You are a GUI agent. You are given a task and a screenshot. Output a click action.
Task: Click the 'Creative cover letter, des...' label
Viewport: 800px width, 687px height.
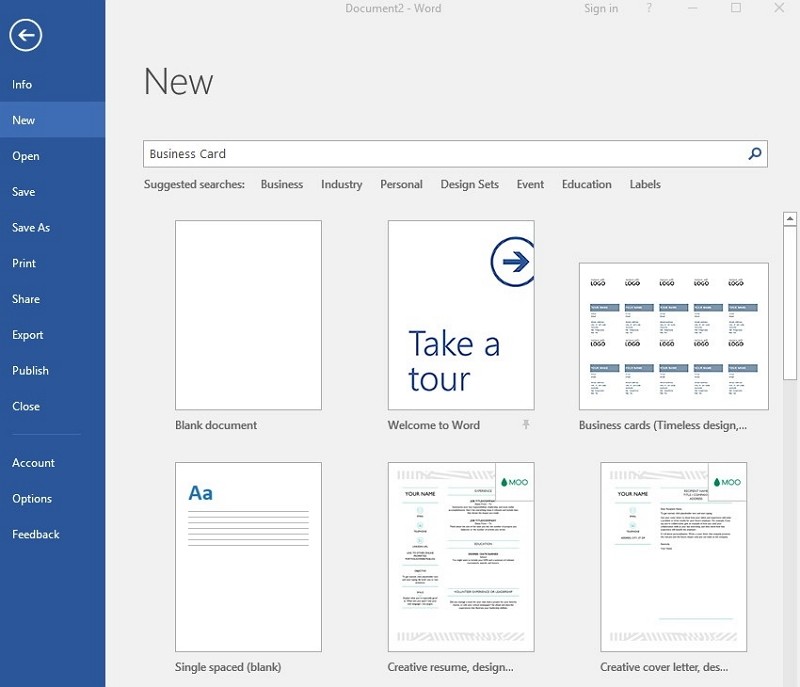pos(664,667)
